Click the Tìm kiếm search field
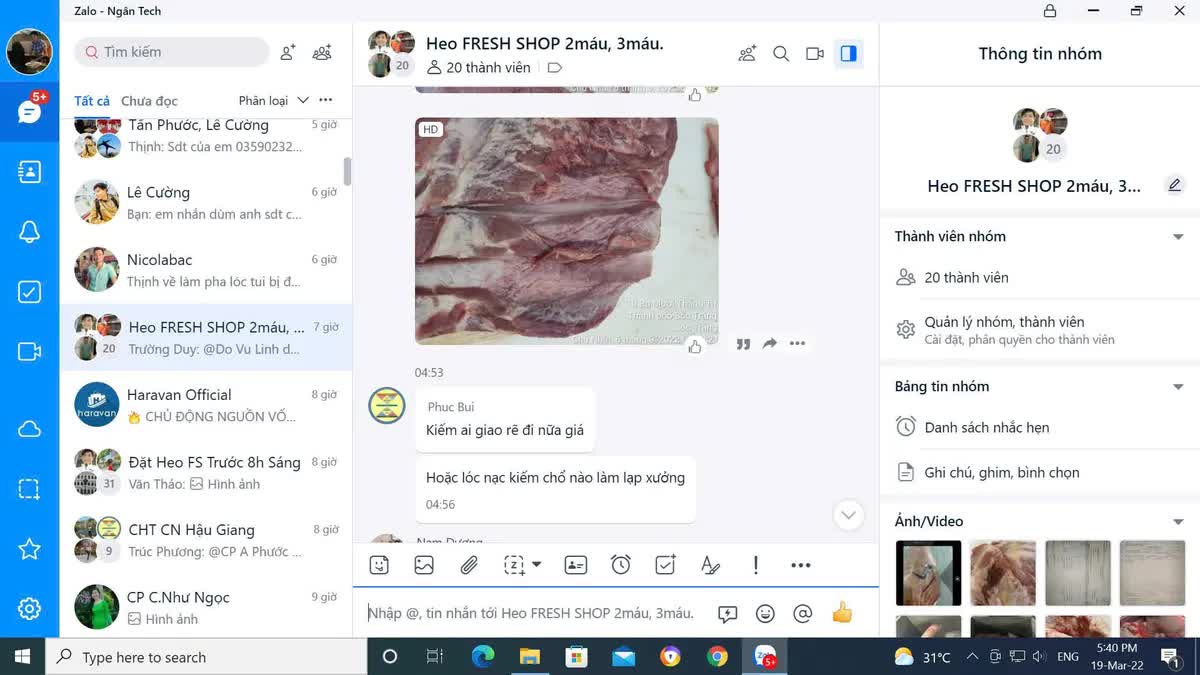 [172, 52]
